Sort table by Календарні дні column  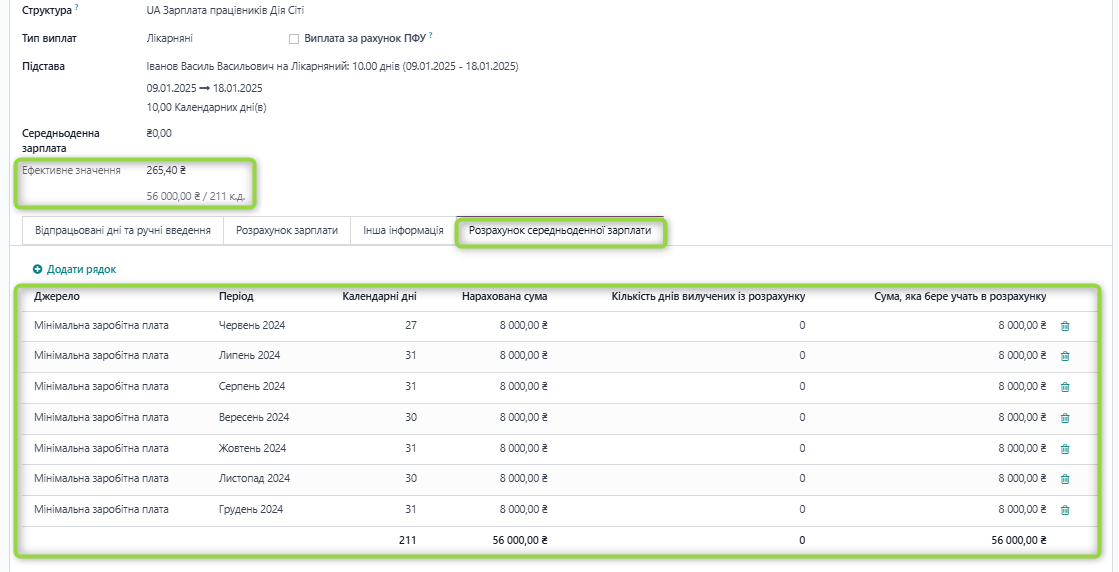tap(379, 297)
